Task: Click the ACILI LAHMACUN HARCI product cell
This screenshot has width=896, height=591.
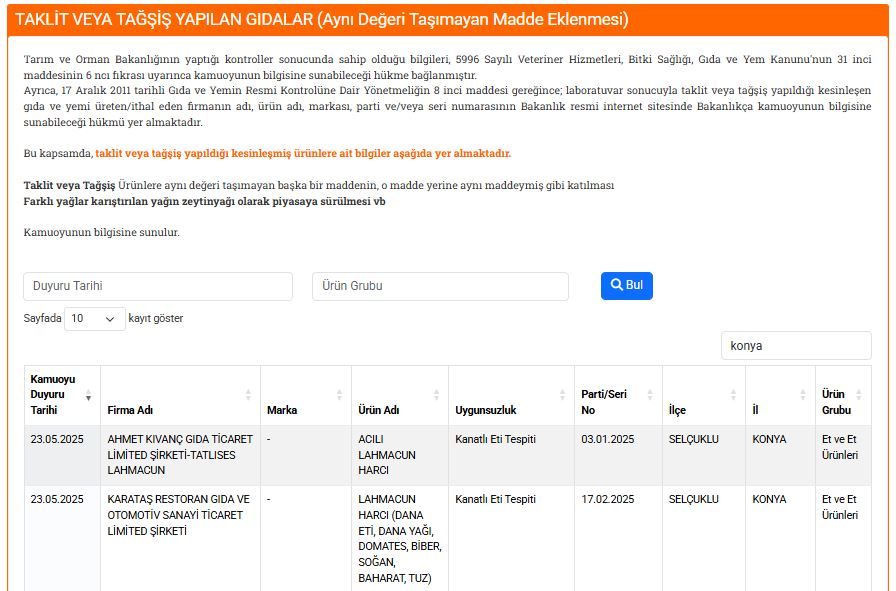Action: 385,455
